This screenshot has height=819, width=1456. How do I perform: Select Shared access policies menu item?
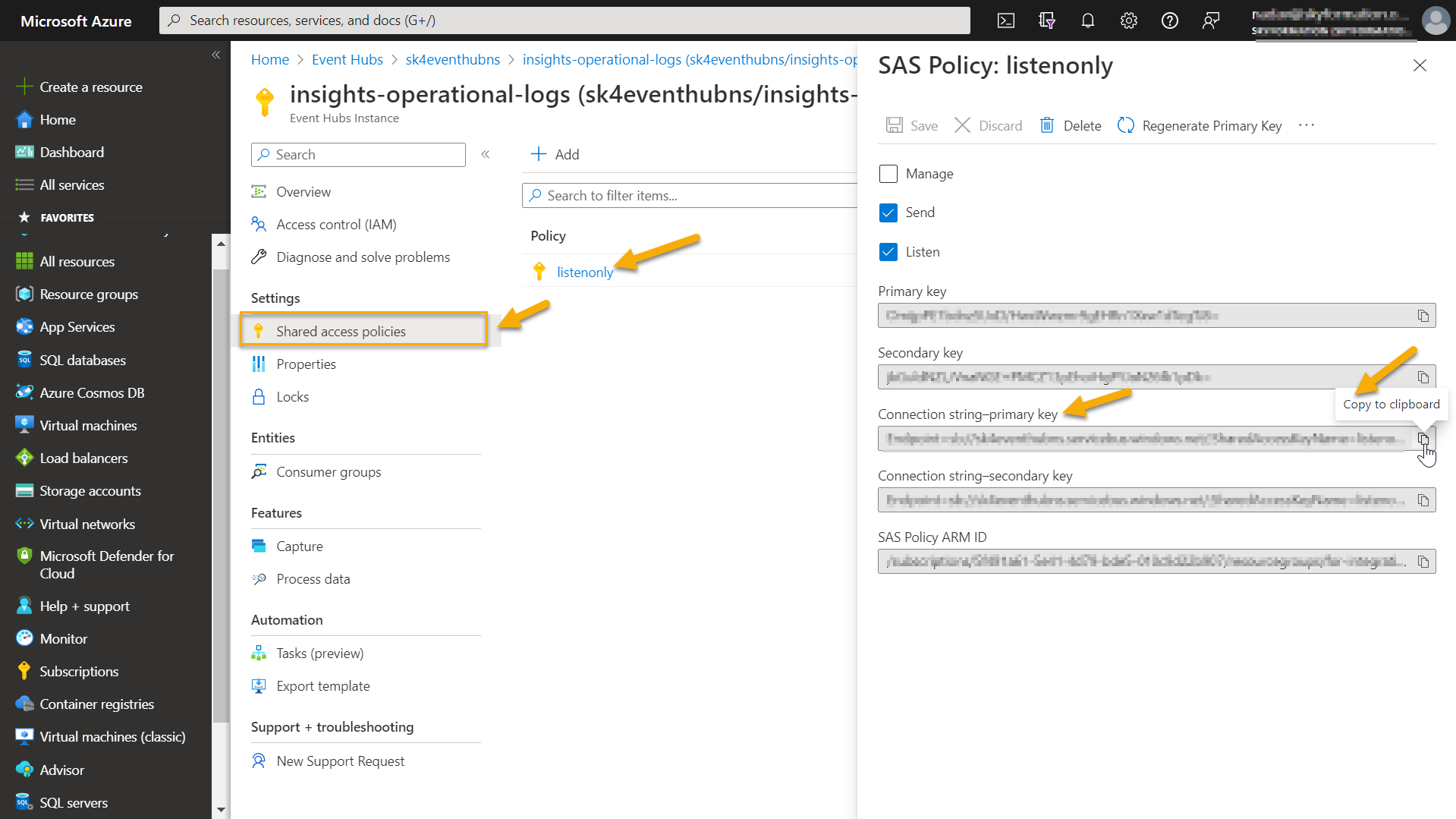click(364, 331)
